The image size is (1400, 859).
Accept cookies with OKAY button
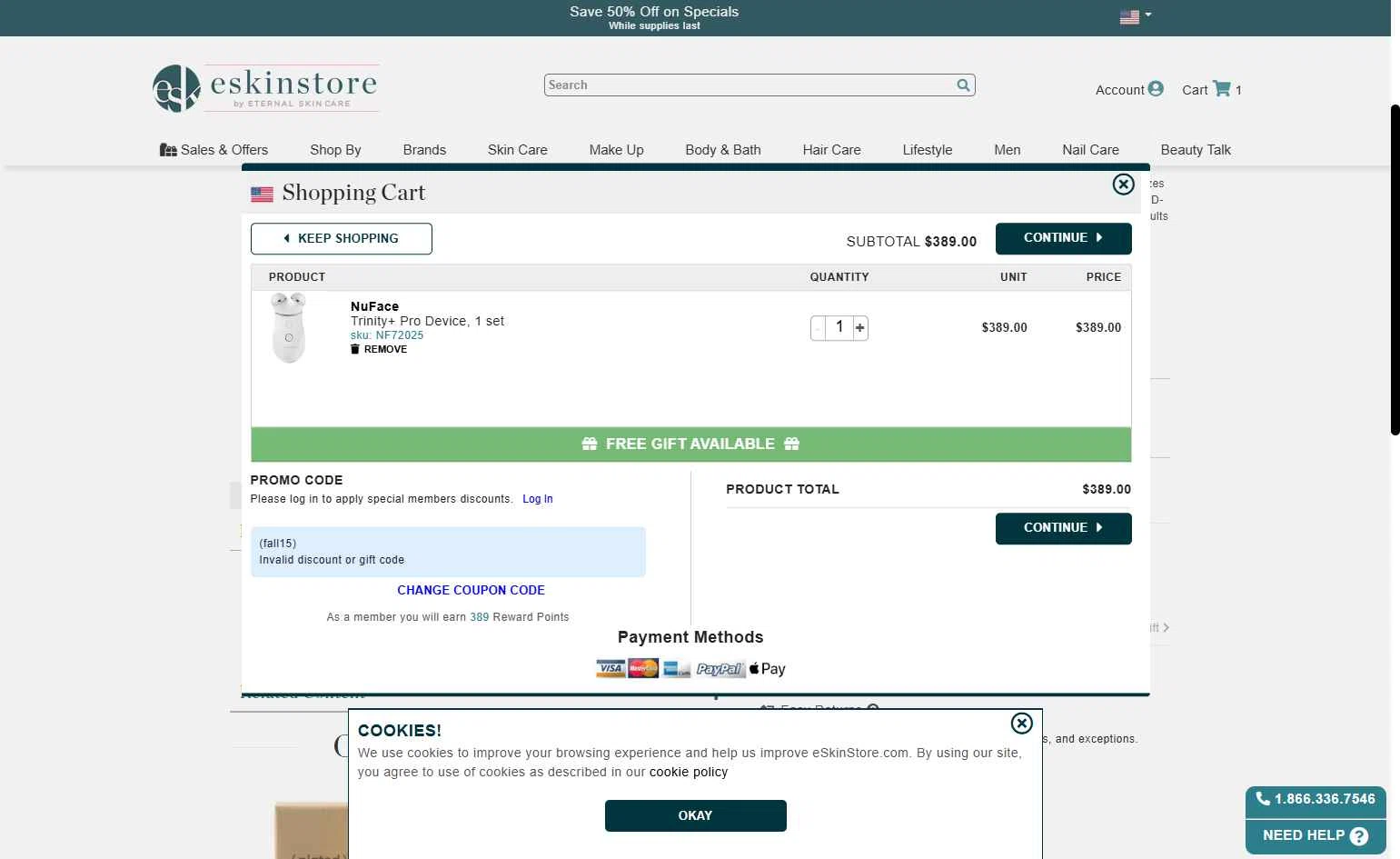pos(696,815)
